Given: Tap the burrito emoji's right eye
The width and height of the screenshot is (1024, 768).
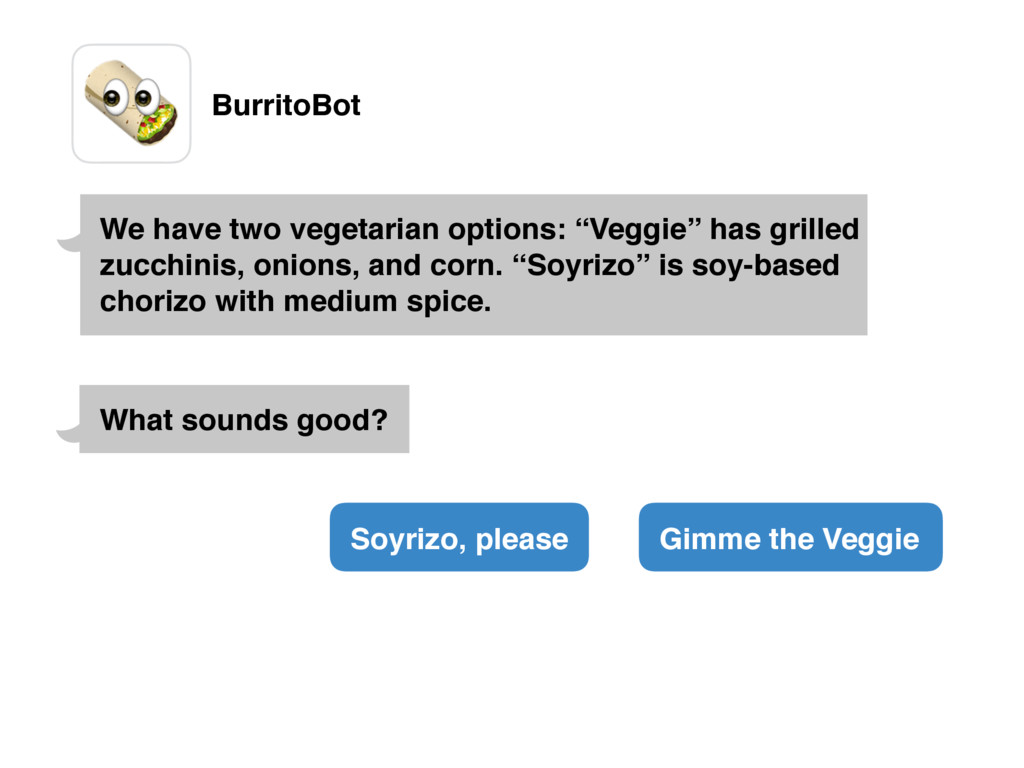Looking at the screenshot, I should [x=146, y=97].
